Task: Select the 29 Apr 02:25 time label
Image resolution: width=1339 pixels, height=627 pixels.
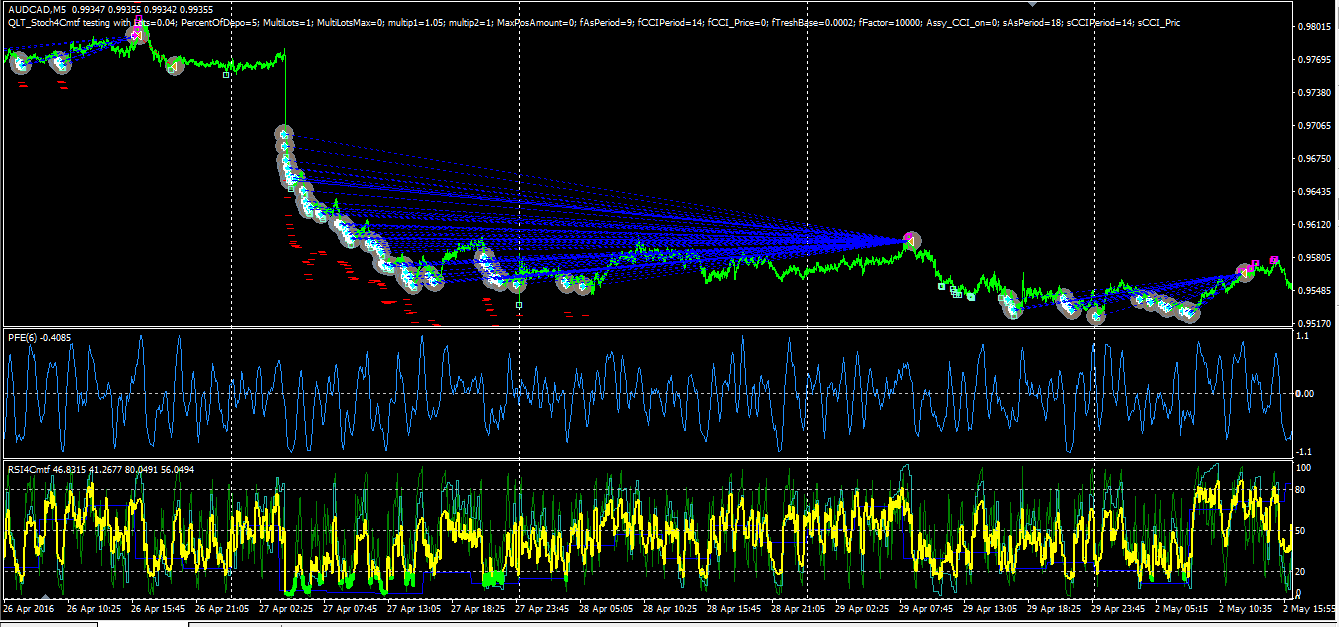Action: point(861,608)
